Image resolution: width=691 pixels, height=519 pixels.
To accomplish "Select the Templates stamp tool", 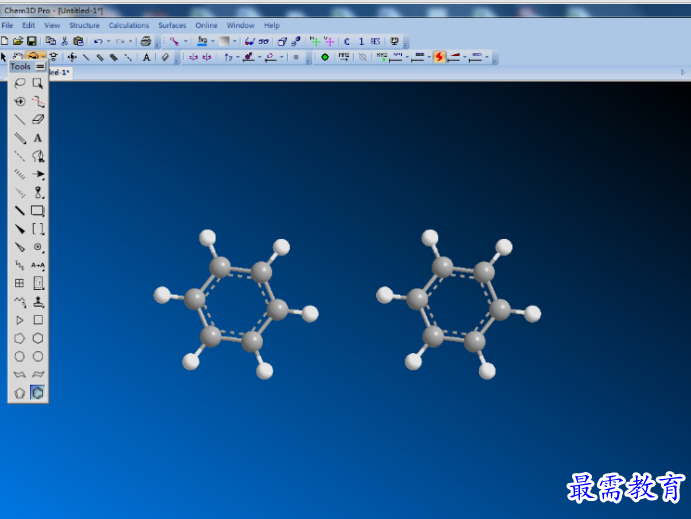I will (38, 302).
